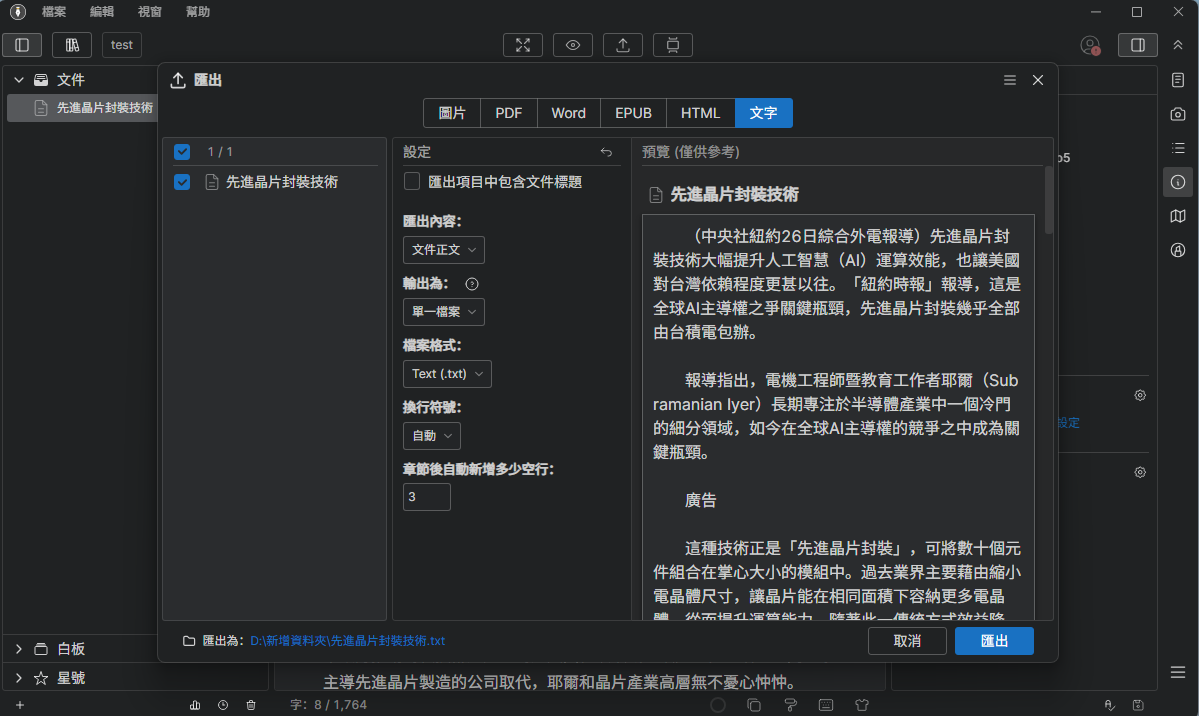Open statistics bar chart icon in status bar
Screen dimensions: 1199x716
[195, 705]
